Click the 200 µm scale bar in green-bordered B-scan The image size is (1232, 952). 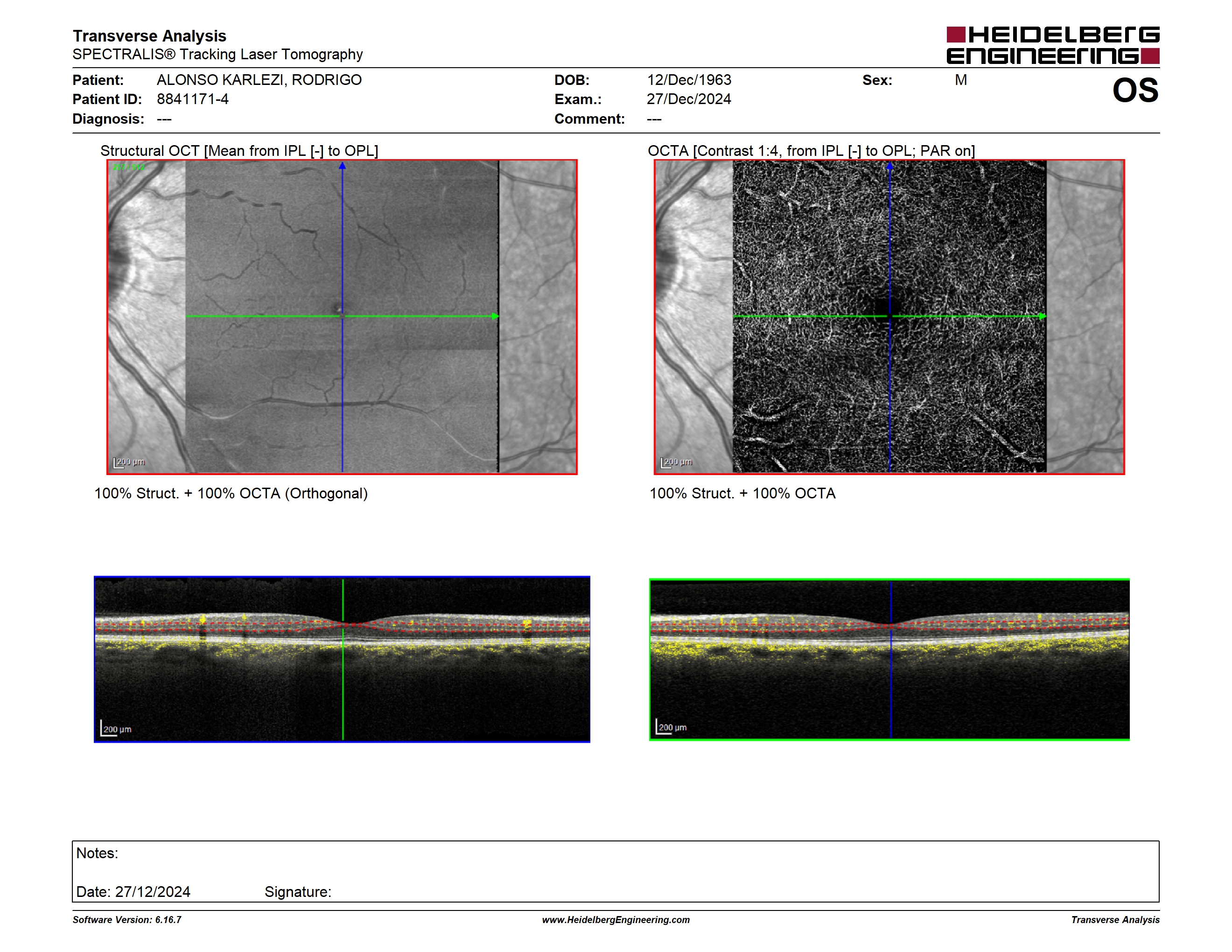click(x=671, y=727)
